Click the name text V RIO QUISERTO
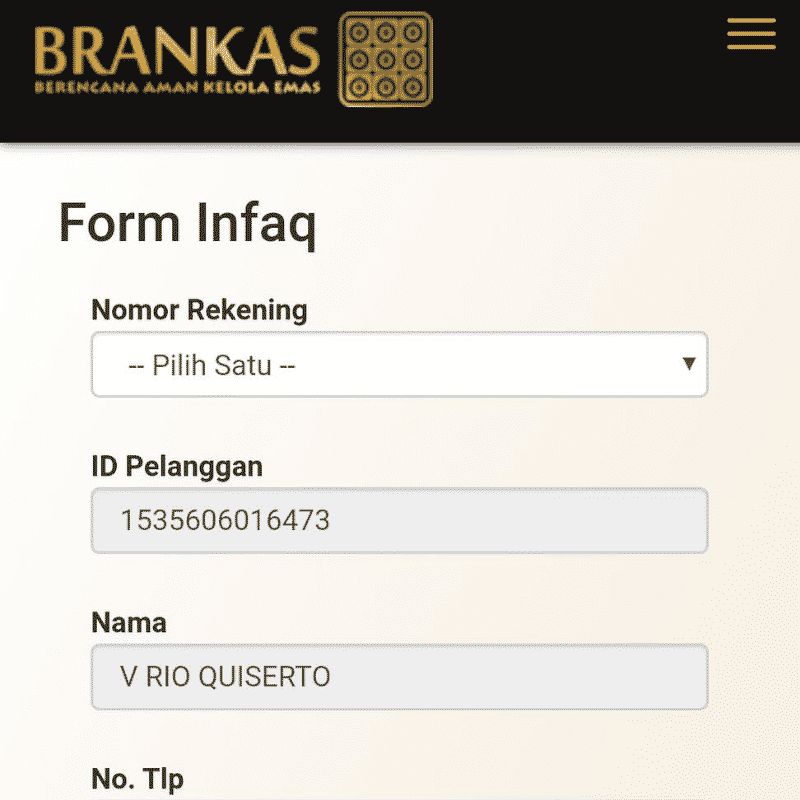The image size is (800, 800). [225, 677]
